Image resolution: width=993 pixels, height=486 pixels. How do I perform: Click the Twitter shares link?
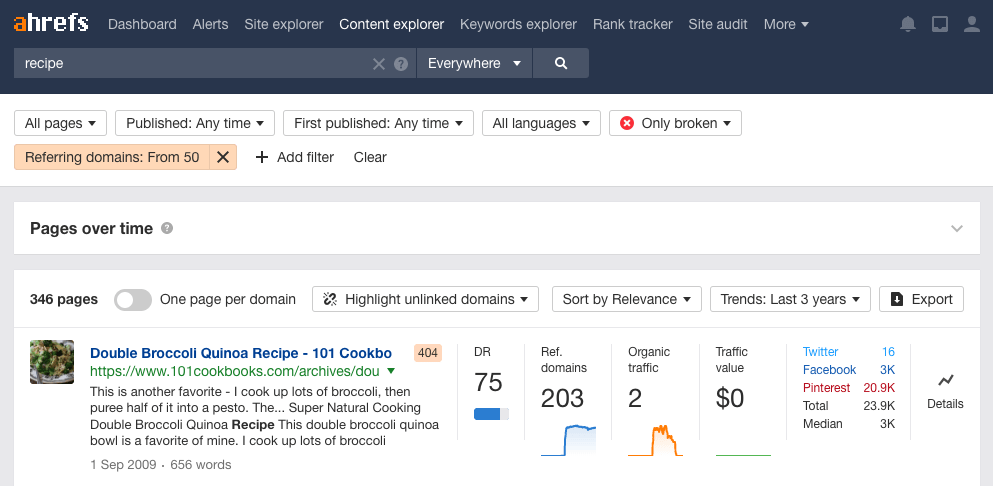click(820, 352)
